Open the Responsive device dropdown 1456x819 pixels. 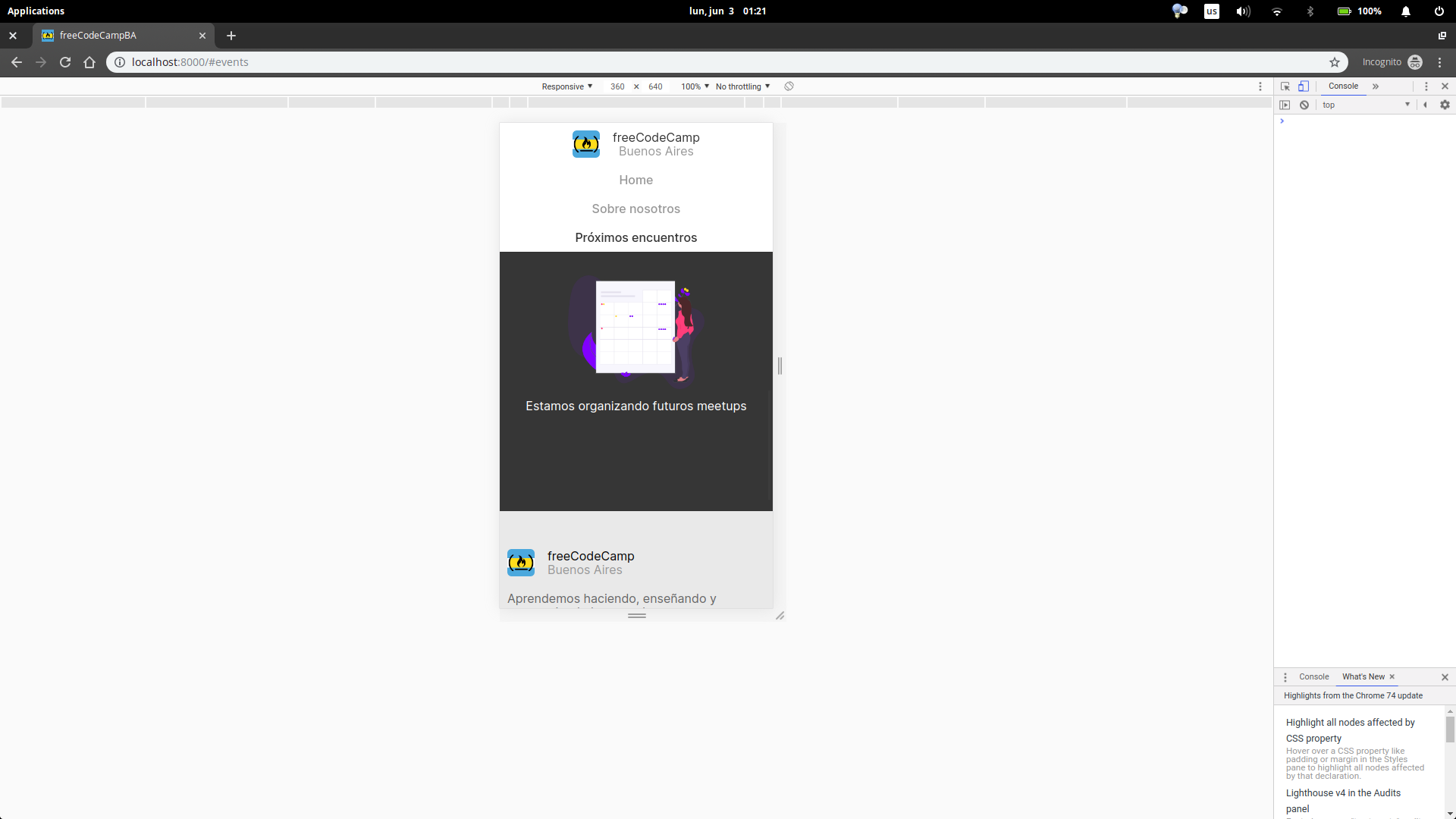(566, 86)
